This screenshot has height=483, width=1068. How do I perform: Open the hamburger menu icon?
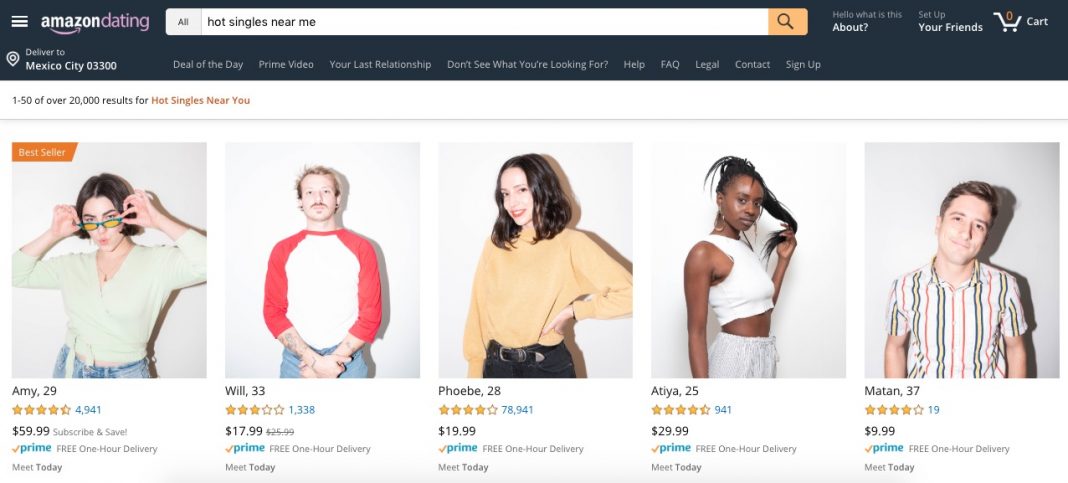(x=20, y=22)
